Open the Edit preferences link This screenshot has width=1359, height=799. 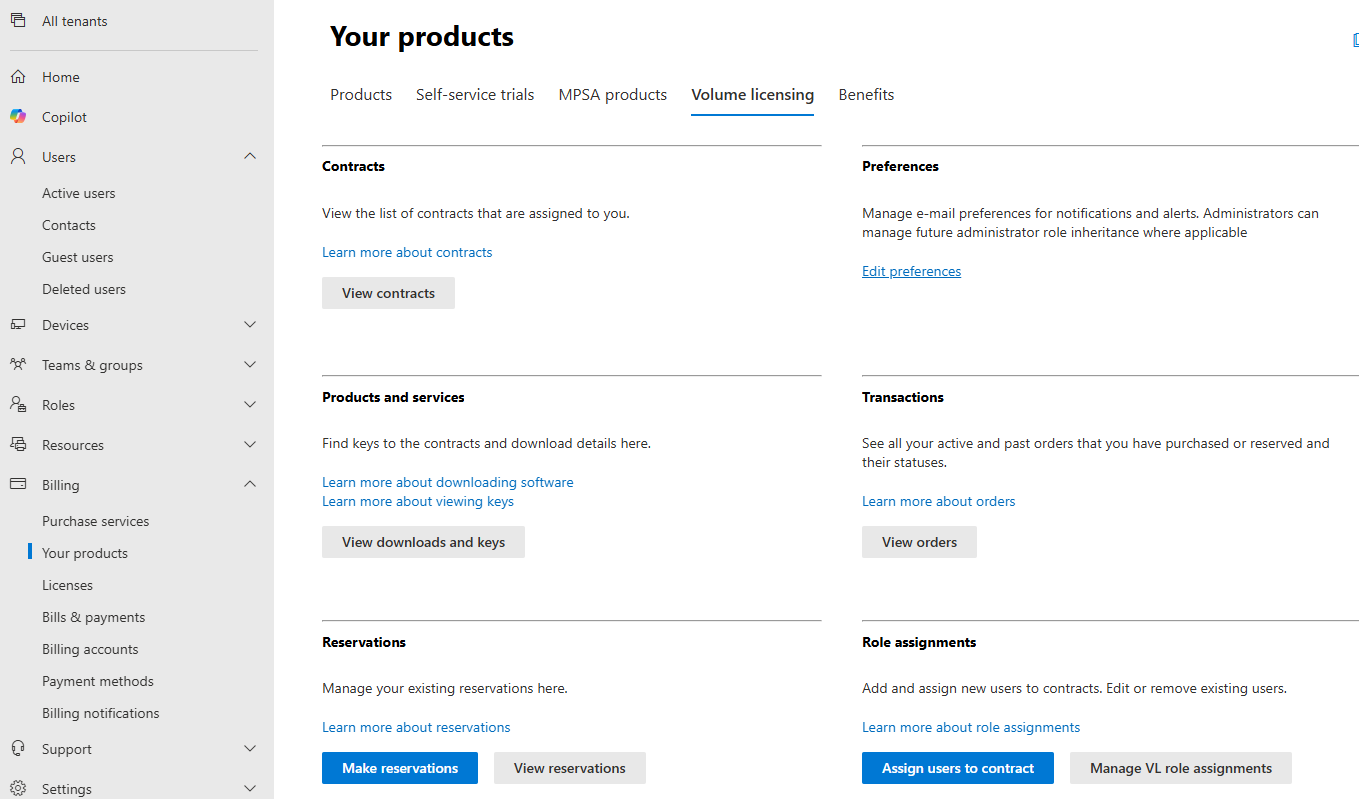911,271
